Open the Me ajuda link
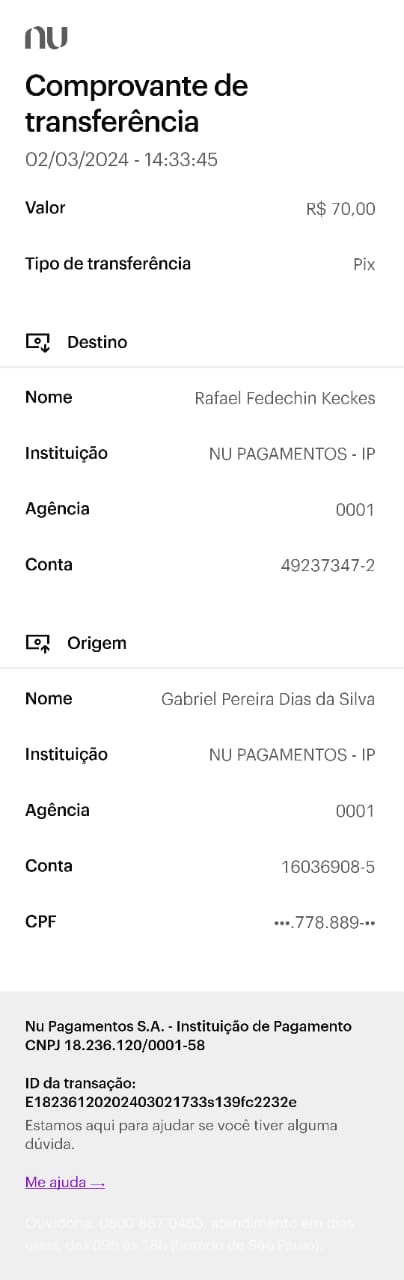404x1280 pixels. (65, 1183)
